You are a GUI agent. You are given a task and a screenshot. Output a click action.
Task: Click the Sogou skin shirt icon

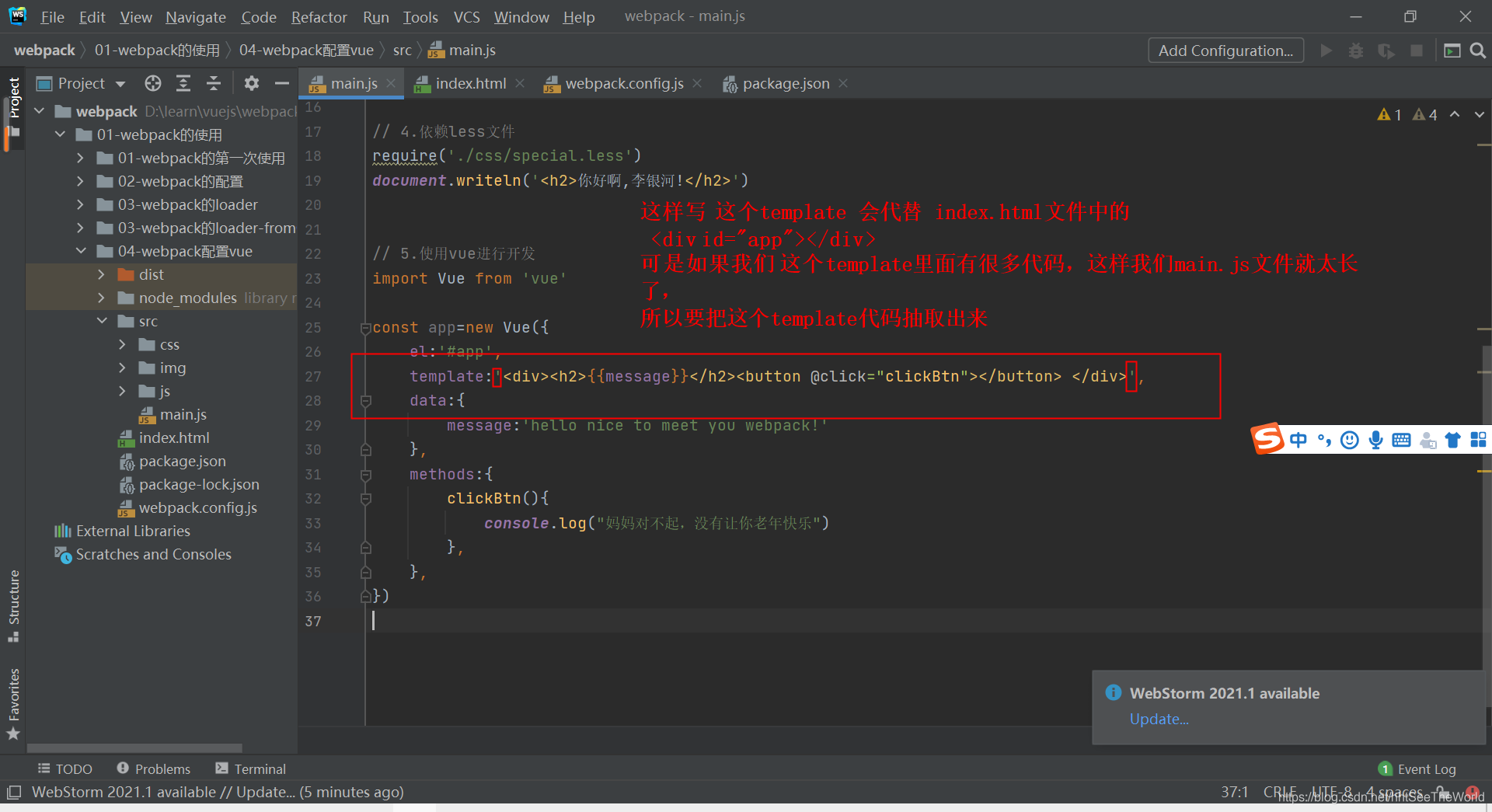1452,440
